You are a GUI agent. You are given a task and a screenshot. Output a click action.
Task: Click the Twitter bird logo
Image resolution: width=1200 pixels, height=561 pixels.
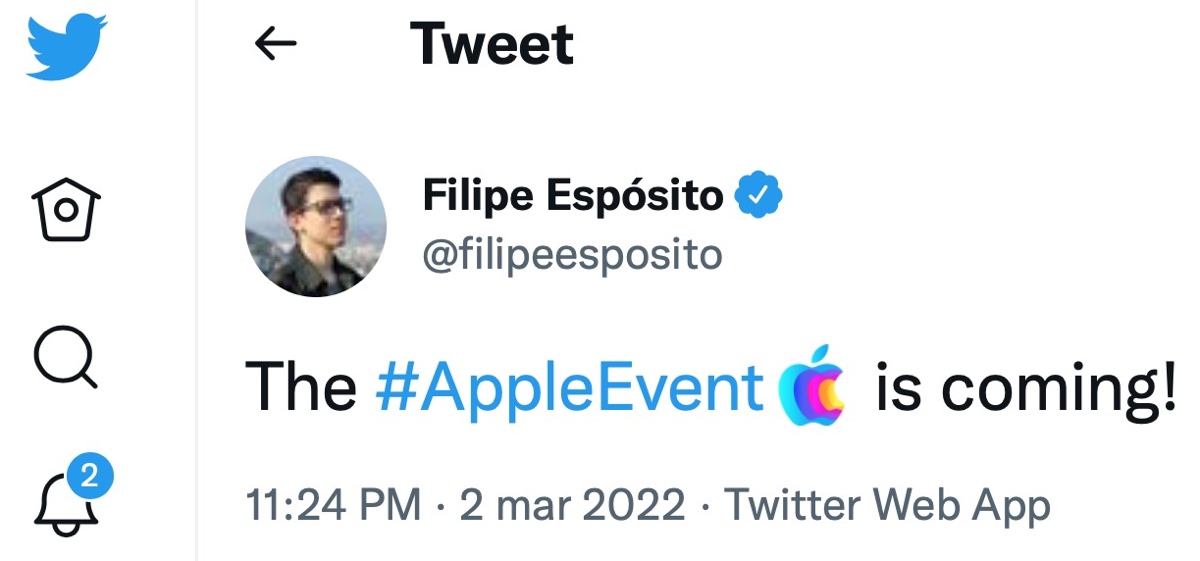tap(65, 47)
